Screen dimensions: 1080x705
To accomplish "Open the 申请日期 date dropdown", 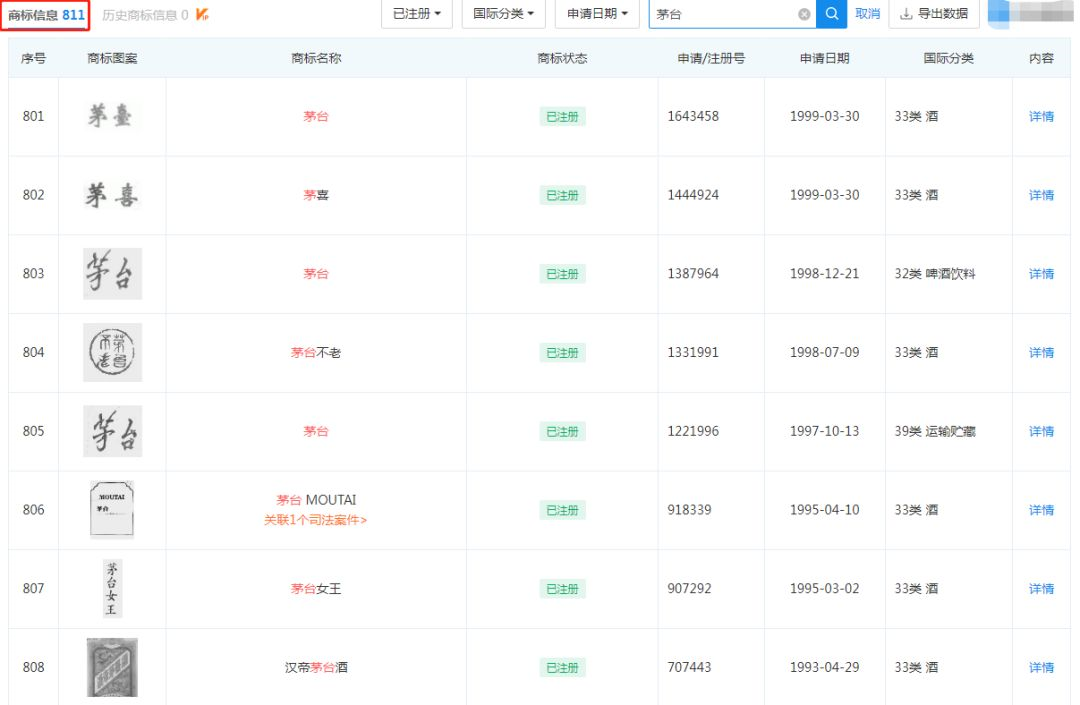I will click(597, 14).
